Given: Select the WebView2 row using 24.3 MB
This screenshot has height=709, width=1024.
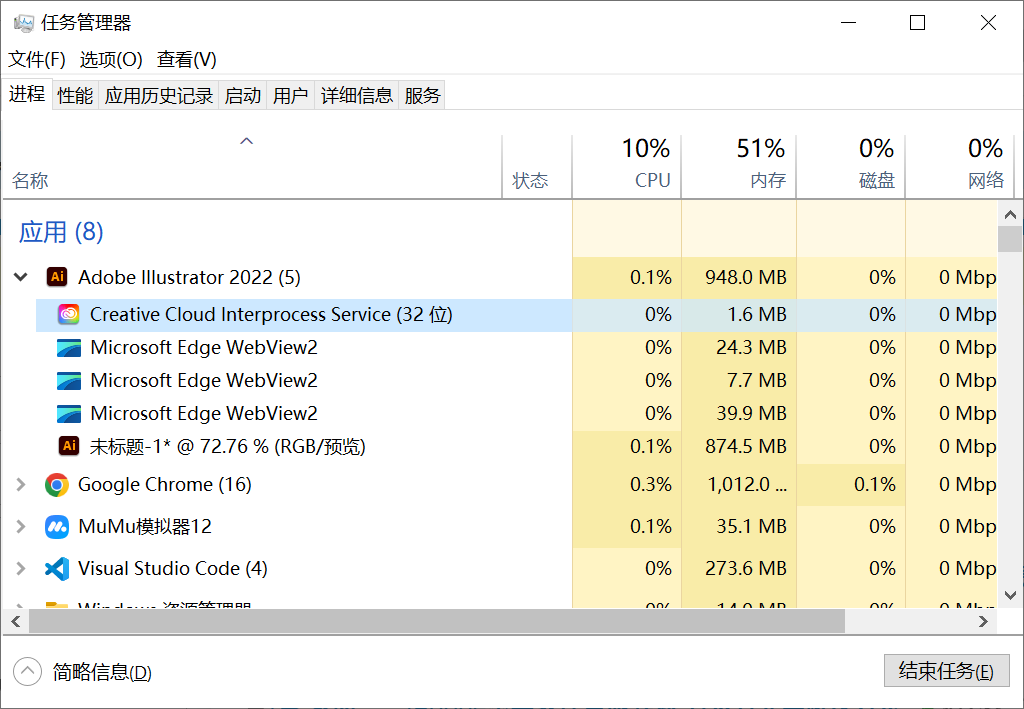Looking at the screenshot, I should [516, 347].
